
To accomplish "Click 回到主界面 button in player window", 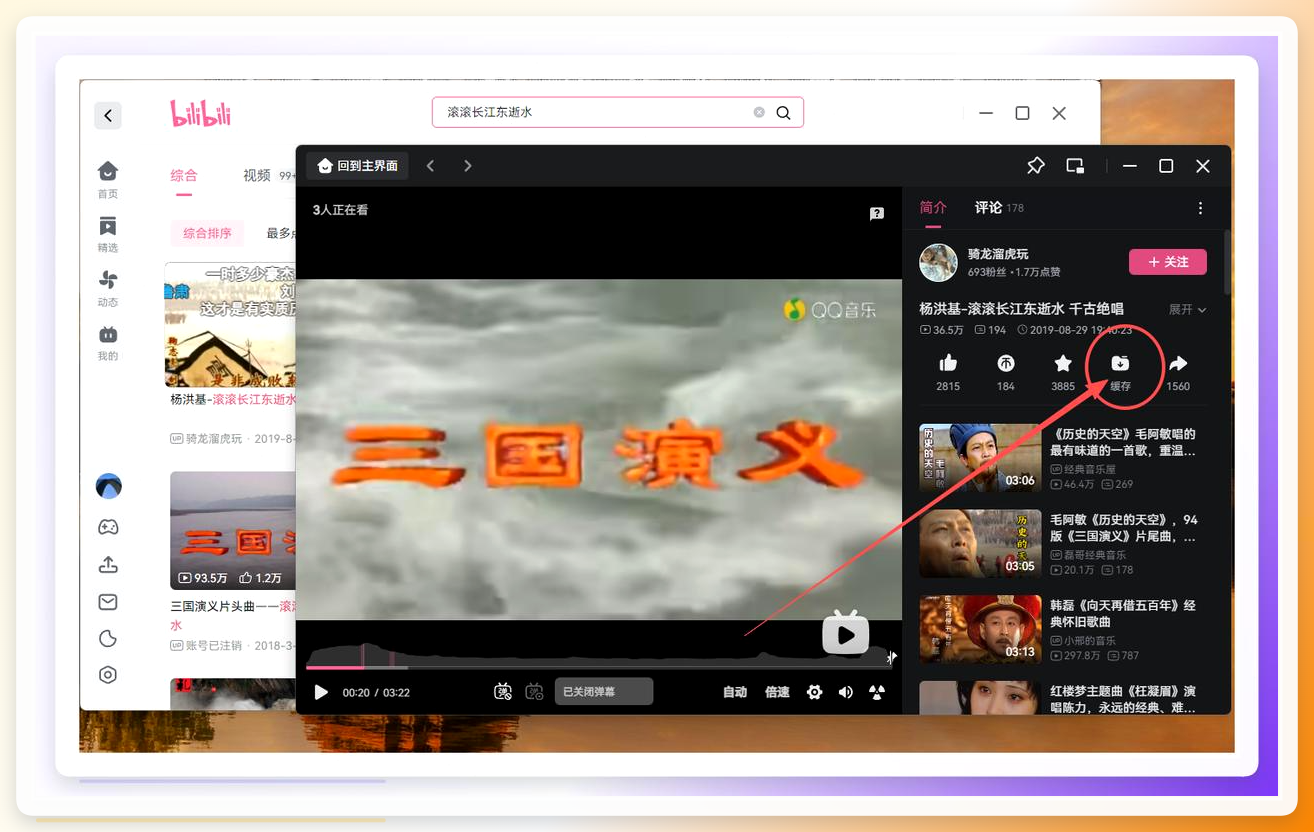I will (x=358, y=166).
